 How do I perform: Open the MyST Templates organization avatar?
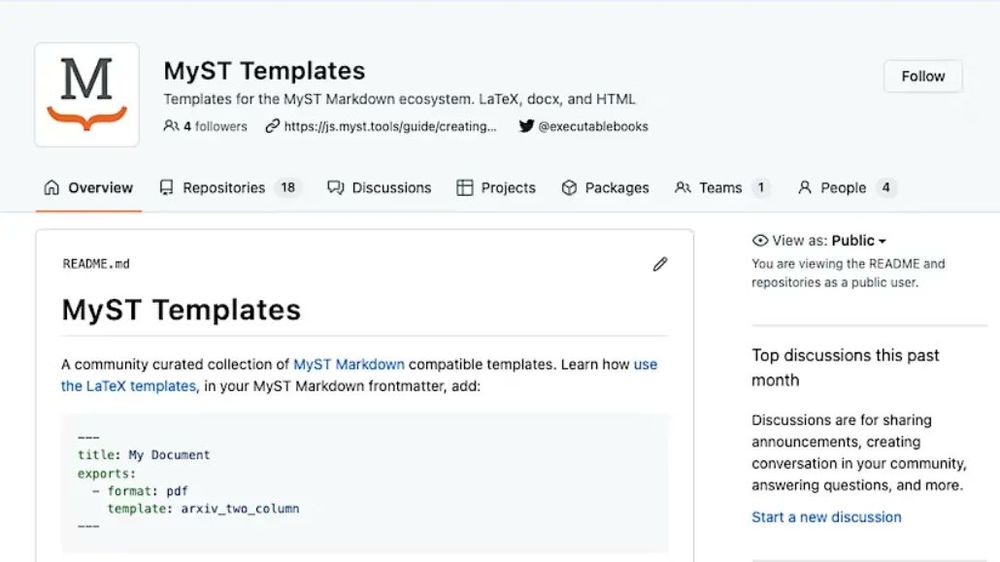[x=87, y=95]
